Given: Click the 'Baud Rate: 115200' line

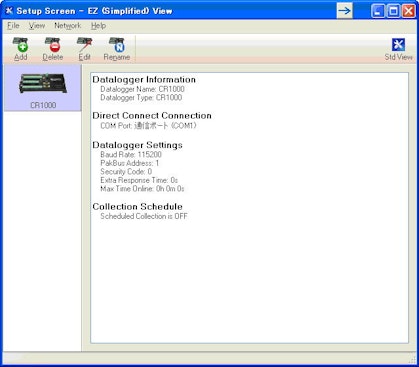Looking at the screenshot, I should pyautogui.click(x=131, y=154).
